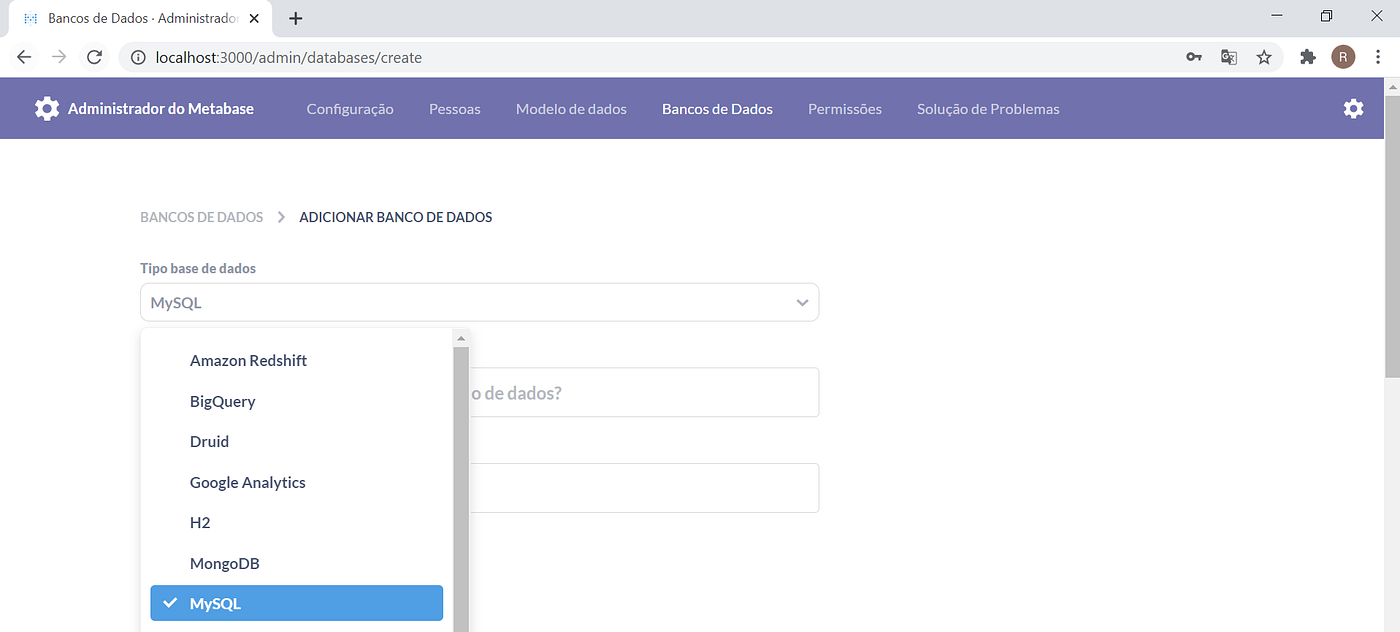1400x632 pixels.
Task: Select BigQuery from the database list
Action: click(x=222, y=401)
